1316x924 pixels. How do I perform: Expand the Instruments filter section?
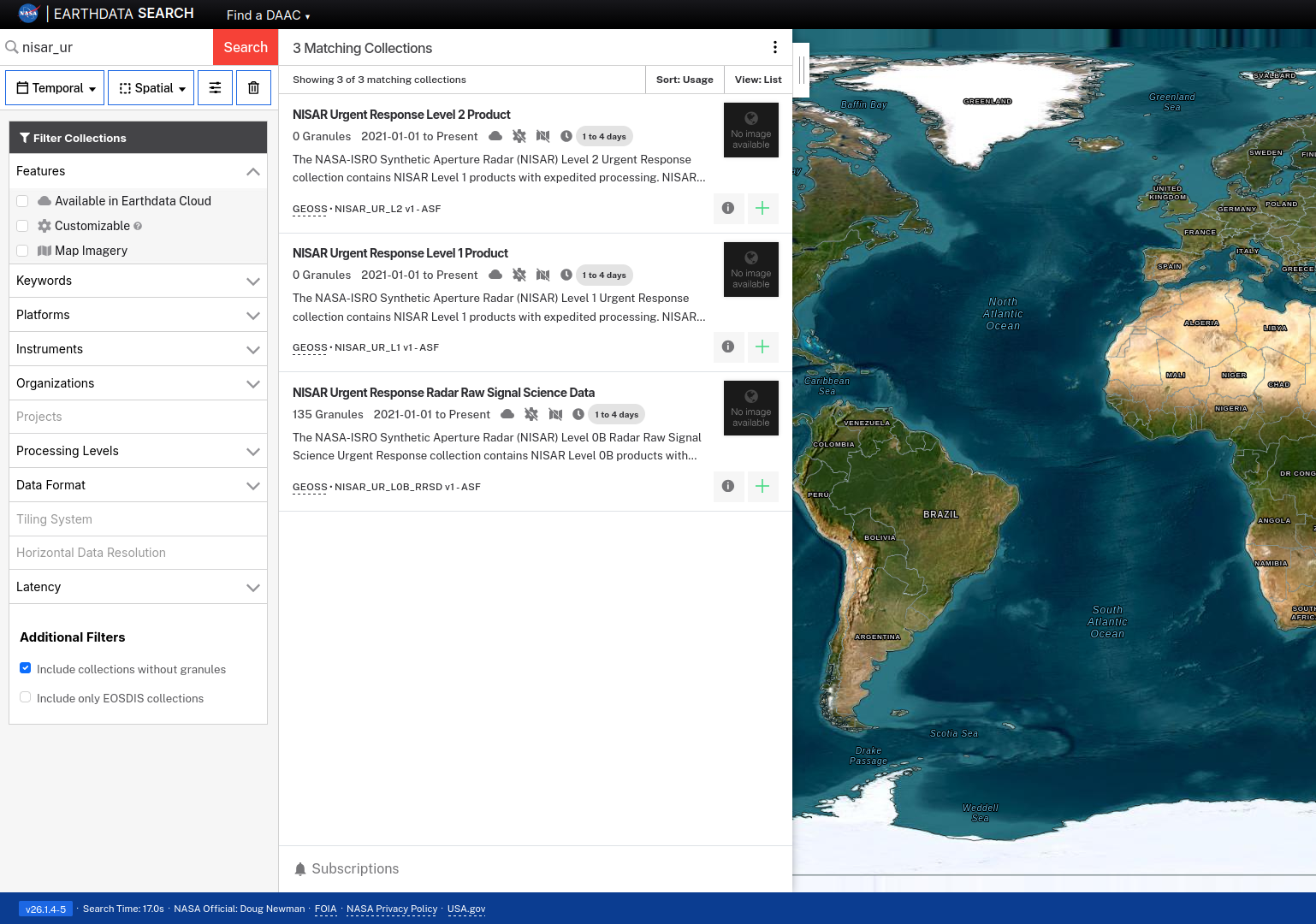click(138, 349)
